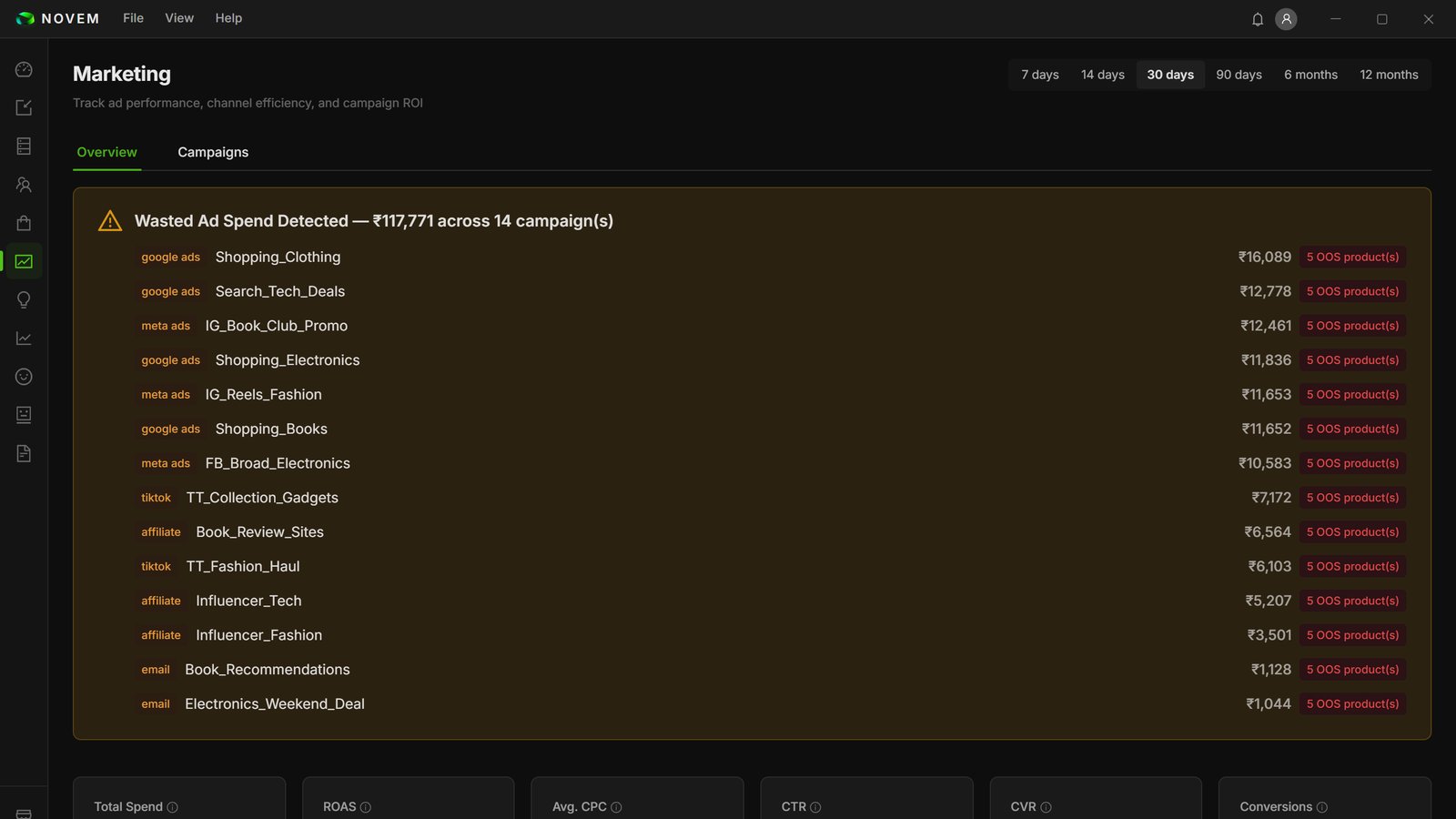Click the edit note sidebar icon
Image resolution: width=1456 pixels, height=819 pixels.
[x=24, y=108]
